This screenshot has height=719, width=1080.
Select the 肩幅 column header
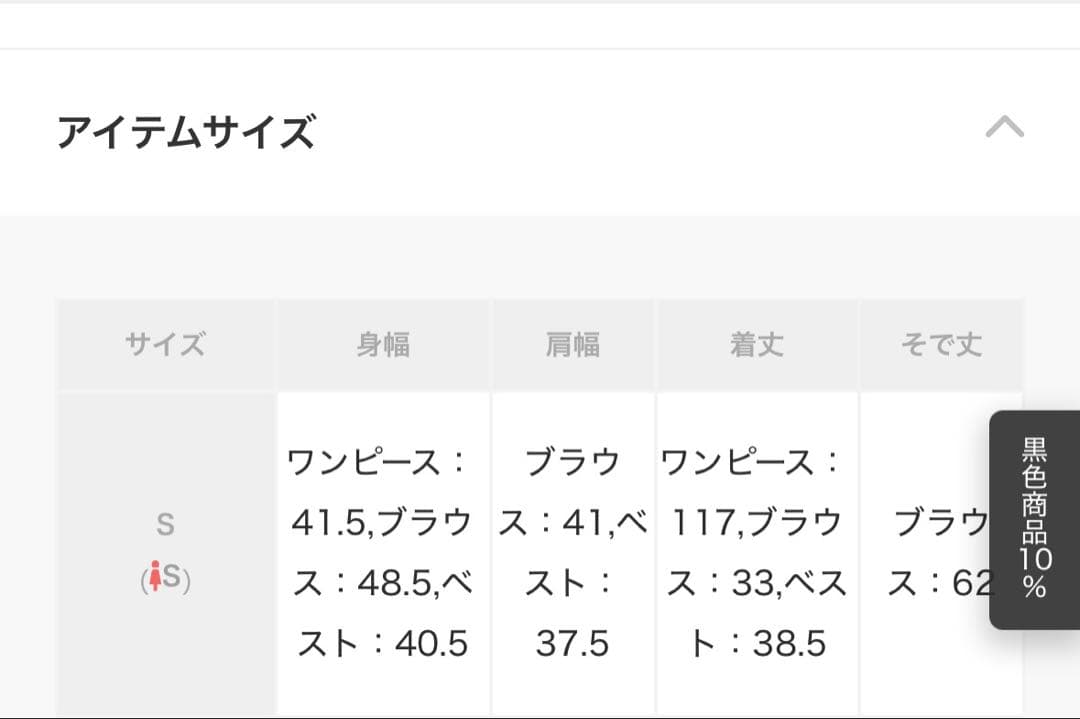click(x=573, y=344)
